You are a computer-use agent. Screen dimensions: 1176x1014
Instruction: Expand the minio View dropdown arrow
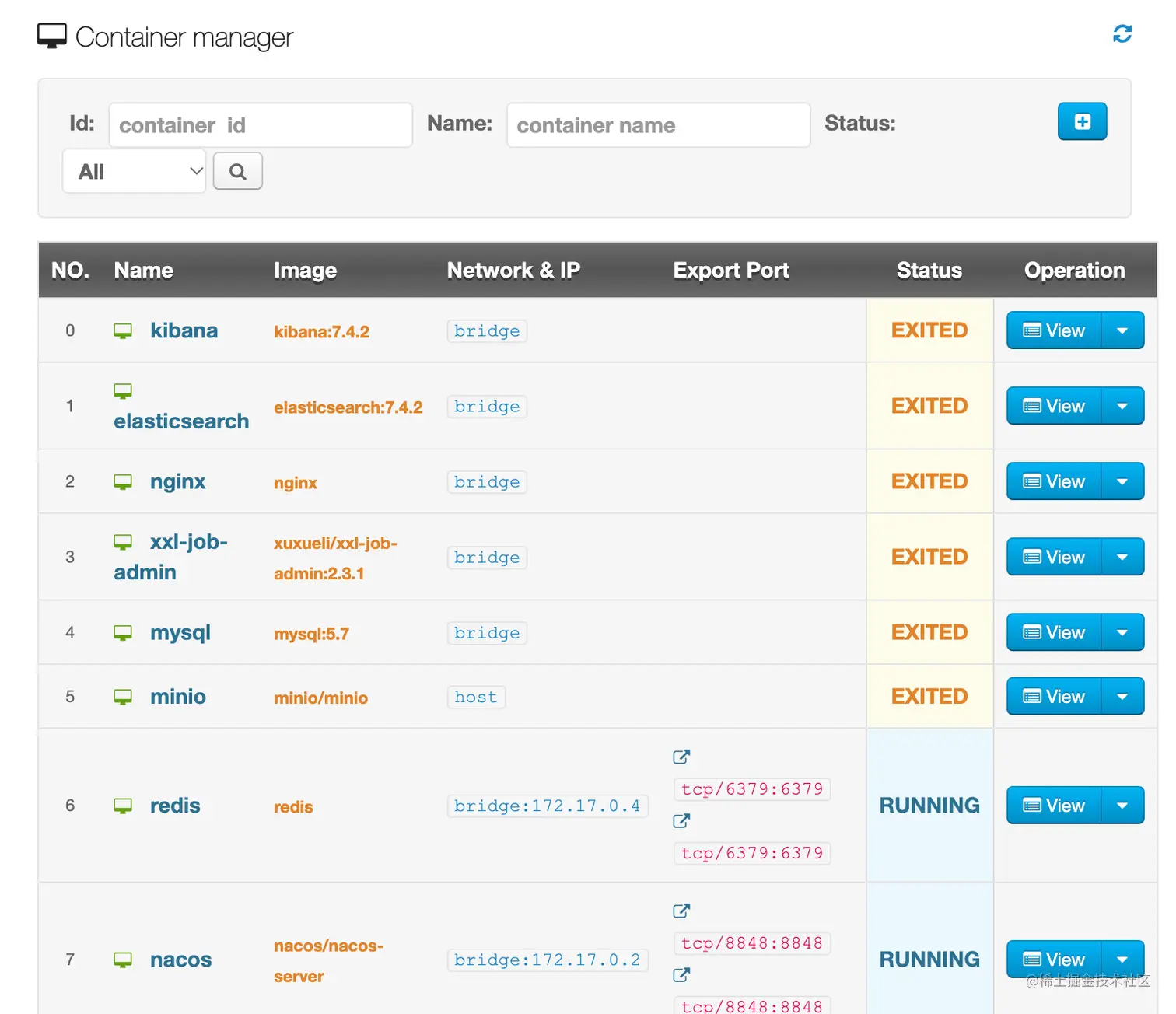(1122, 697)
